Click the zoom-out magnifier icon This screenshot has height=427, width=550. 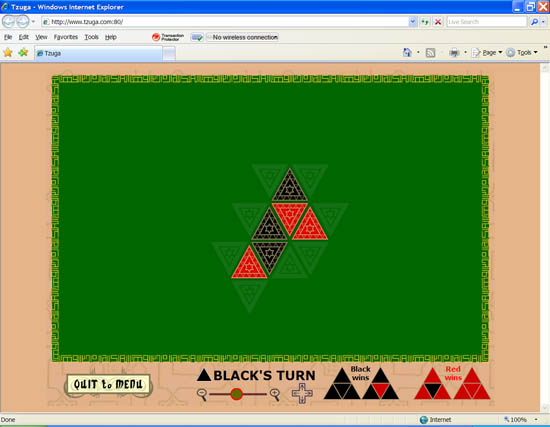pyautogui.click(x=202, y=394)
